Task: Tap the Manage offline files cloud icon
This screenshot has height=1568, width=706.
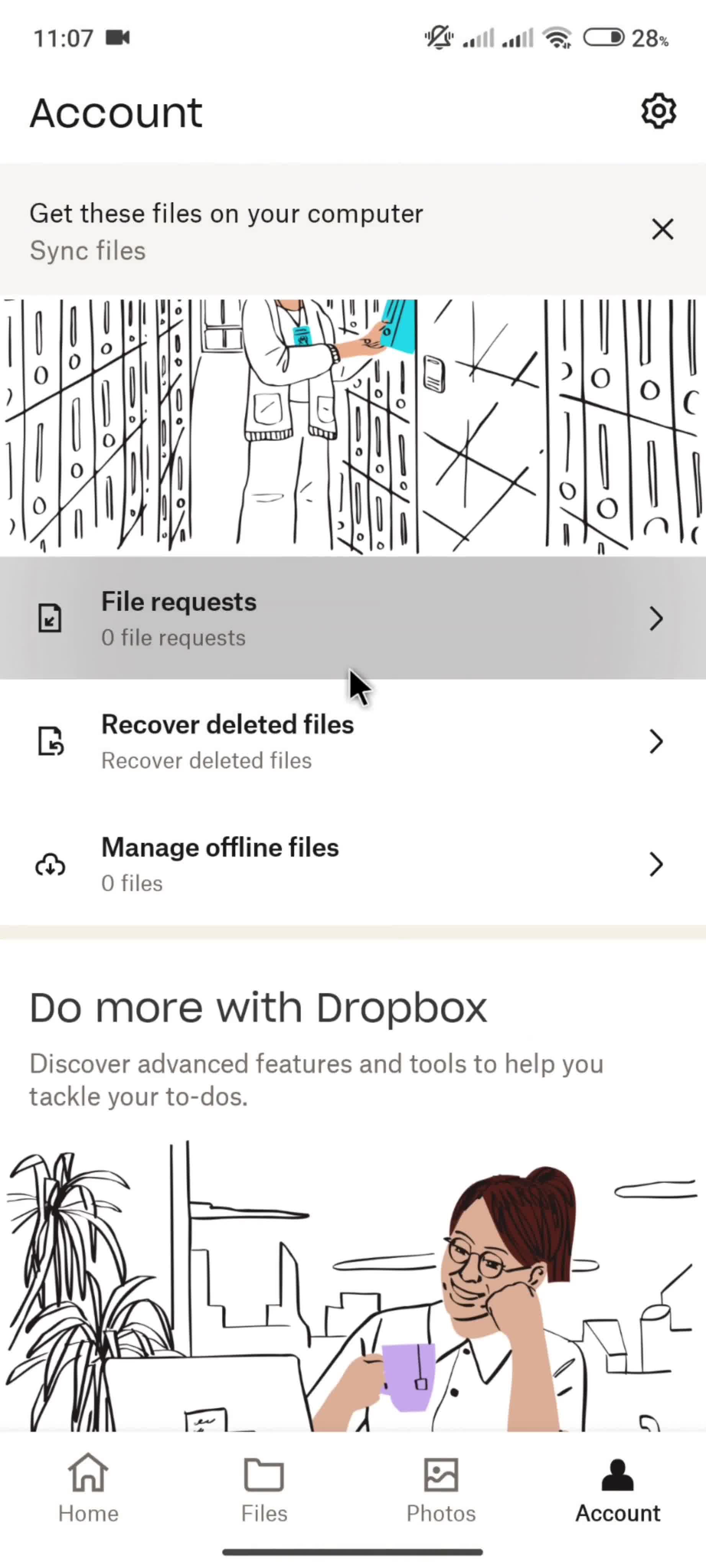Action: 50,864
